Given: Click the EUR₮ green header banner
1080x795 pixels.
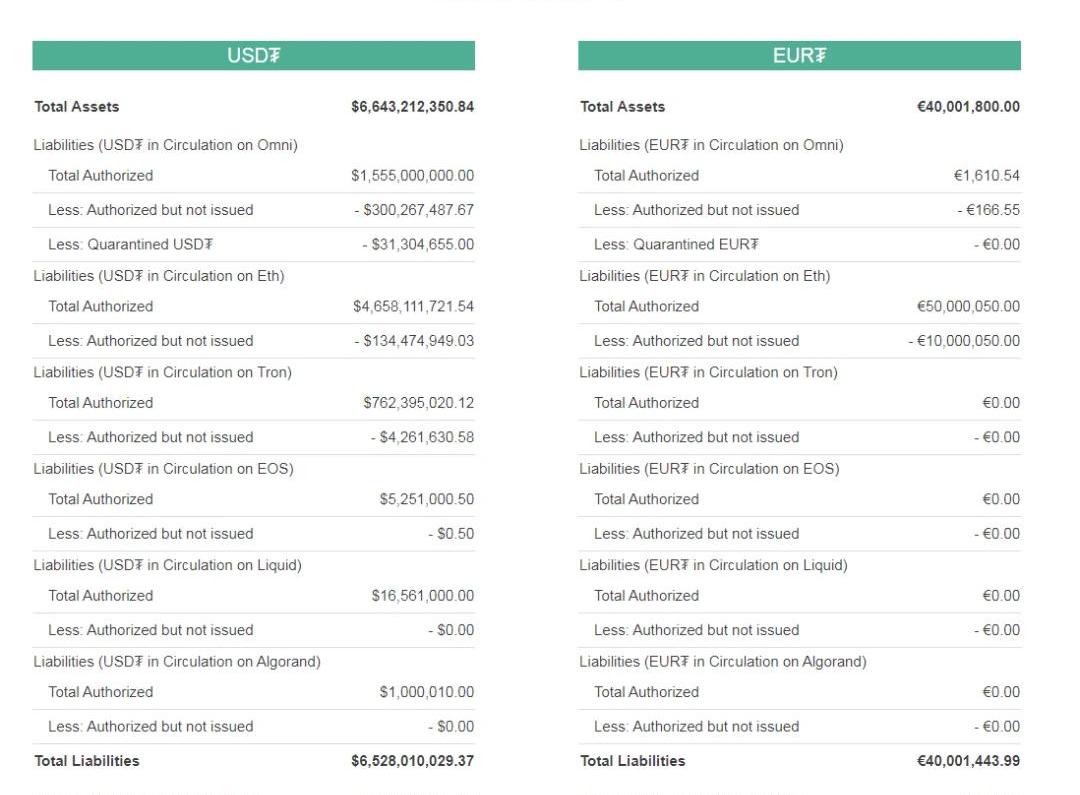Looking at the screenshot, I should 799,56.
